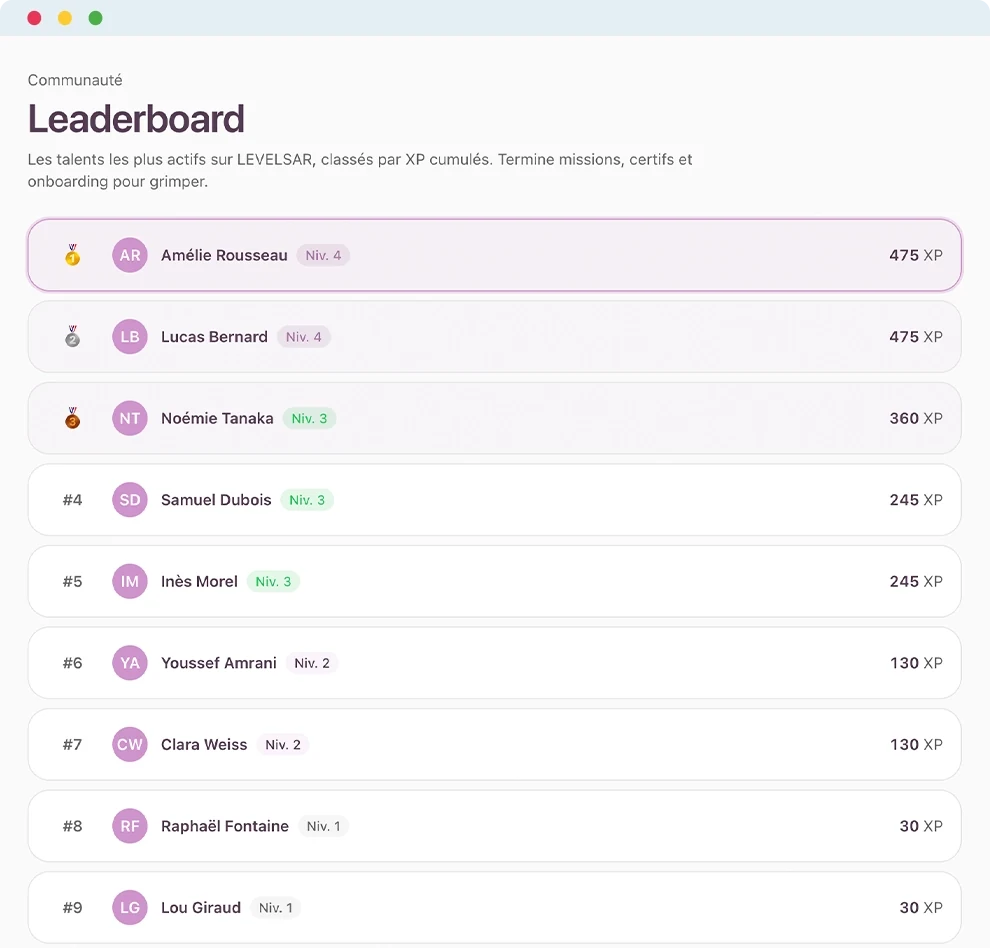Click the Niv. 4 badge next to Amélie Rousseau

tap(323, 255)
